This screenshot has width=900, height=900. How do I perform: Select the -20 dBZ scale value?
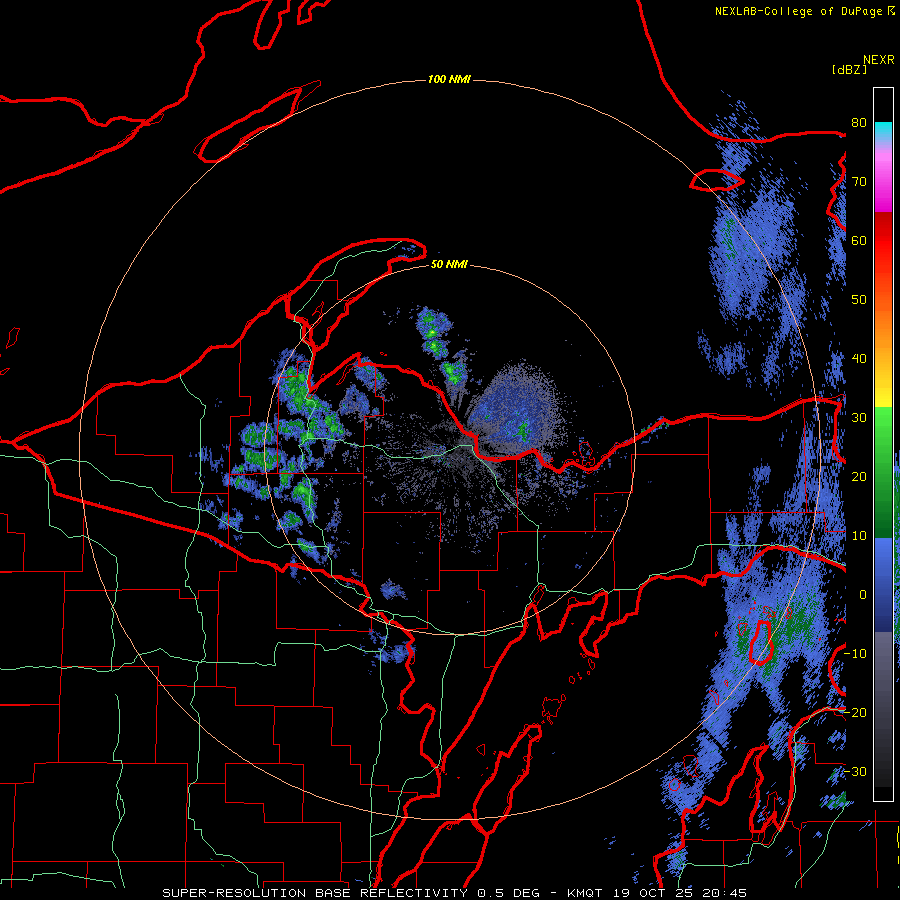[855, 712]
